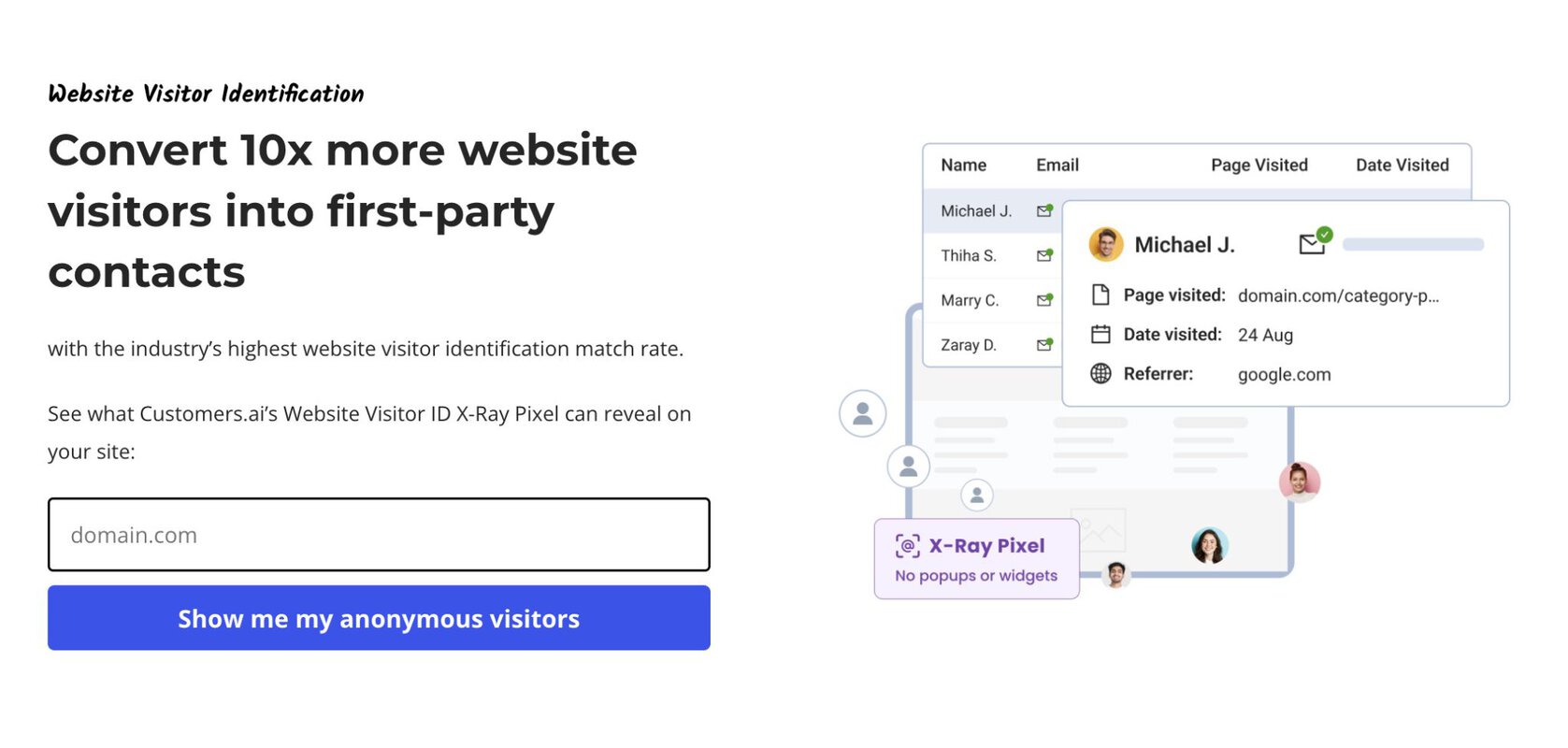Click the progress bar on Michael's detail card
Screen dimensions: 1568x748
tap(1412, 244)
